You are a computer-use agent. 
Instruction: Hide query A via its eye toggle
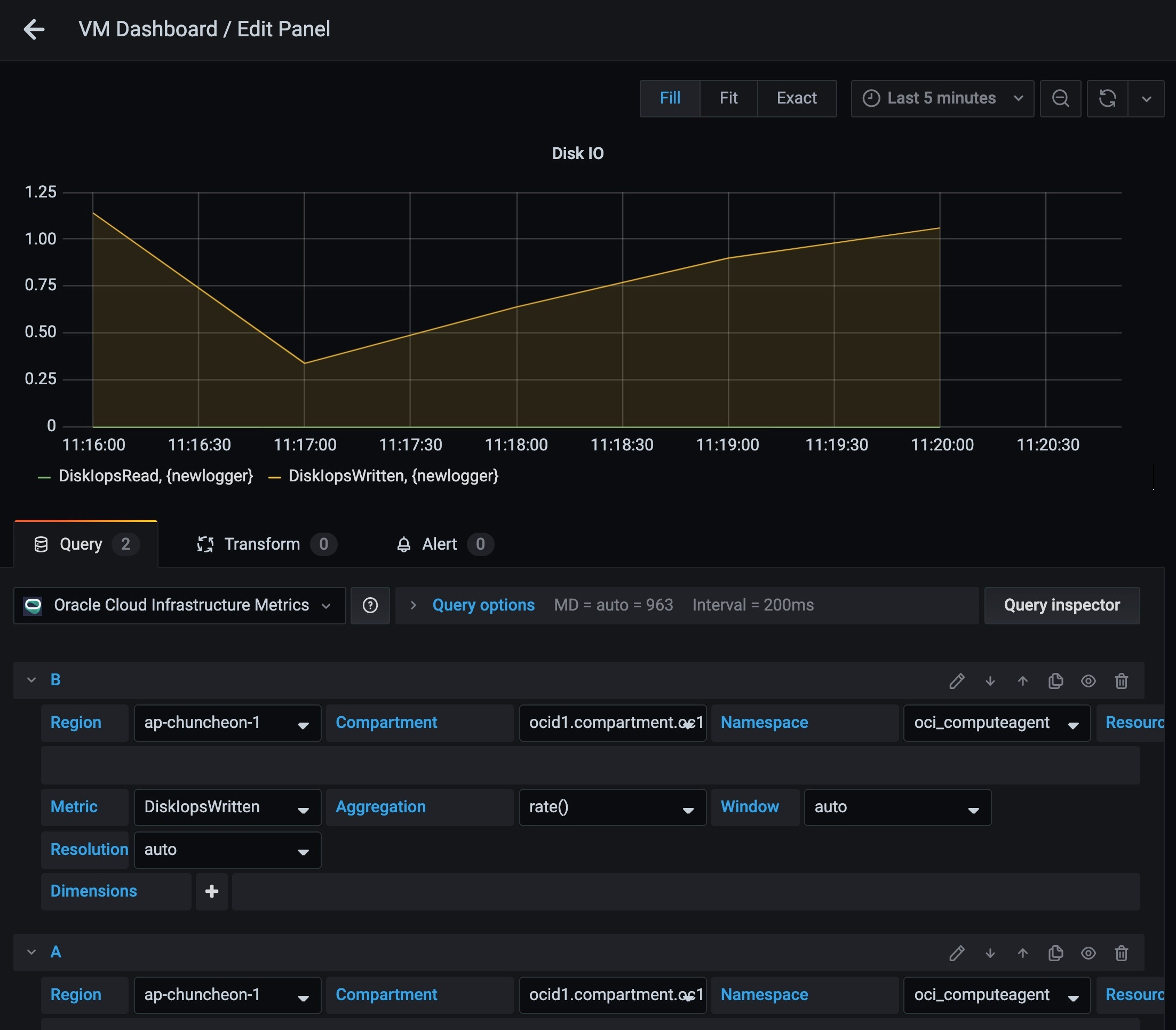(1088, 953)
